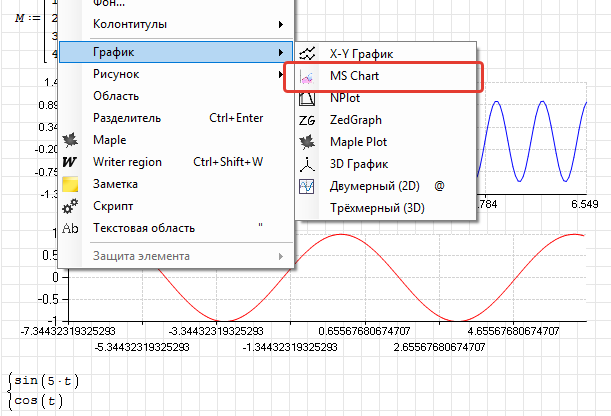Click the ZG icon for ZedGraph
Image resolution: width=611 pixels, height=416 pixels.
[308, 120]
